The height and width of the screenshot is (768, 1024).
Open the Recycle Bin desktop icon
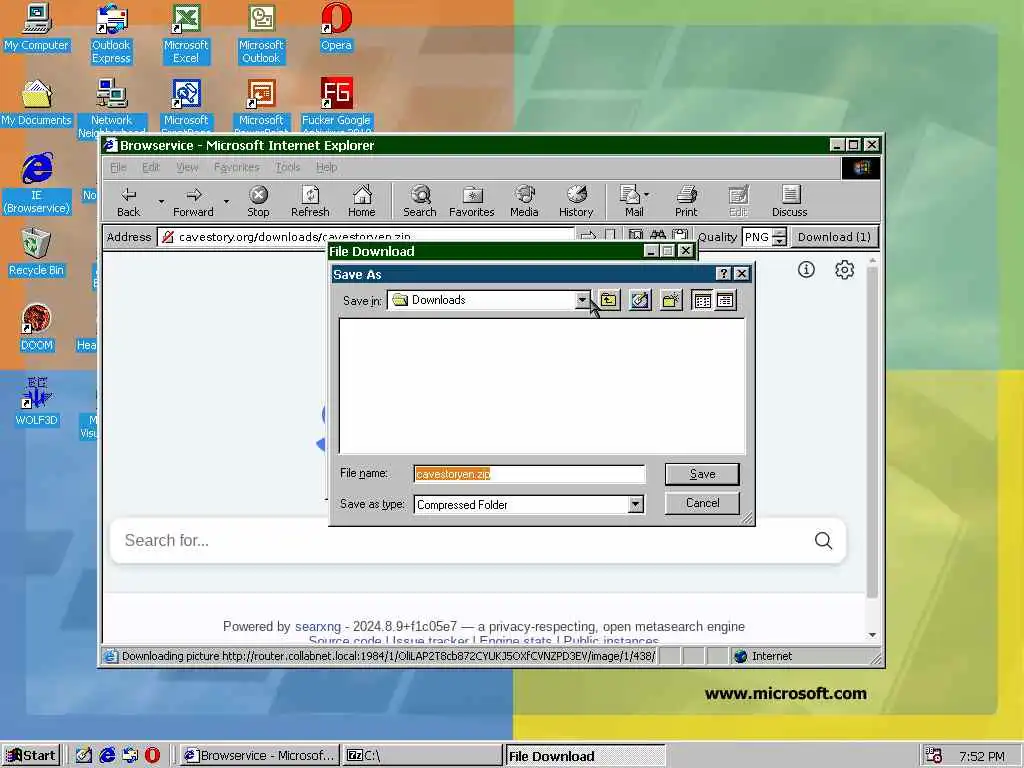point(36,253)
